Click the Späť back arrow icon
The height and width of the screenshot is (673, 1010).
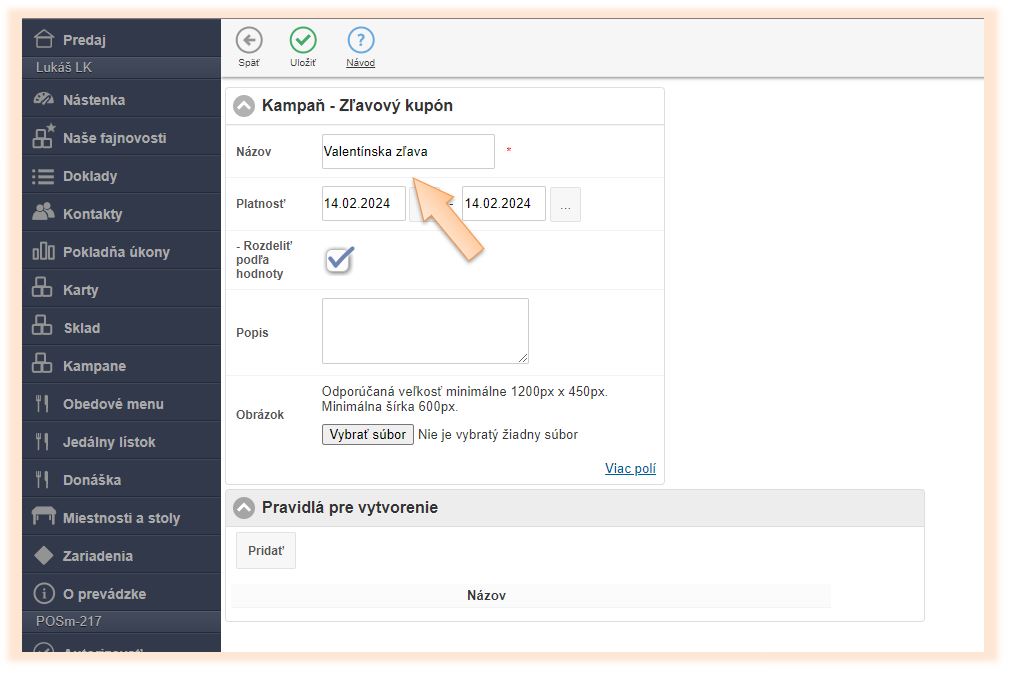click(x=249, y=40)
